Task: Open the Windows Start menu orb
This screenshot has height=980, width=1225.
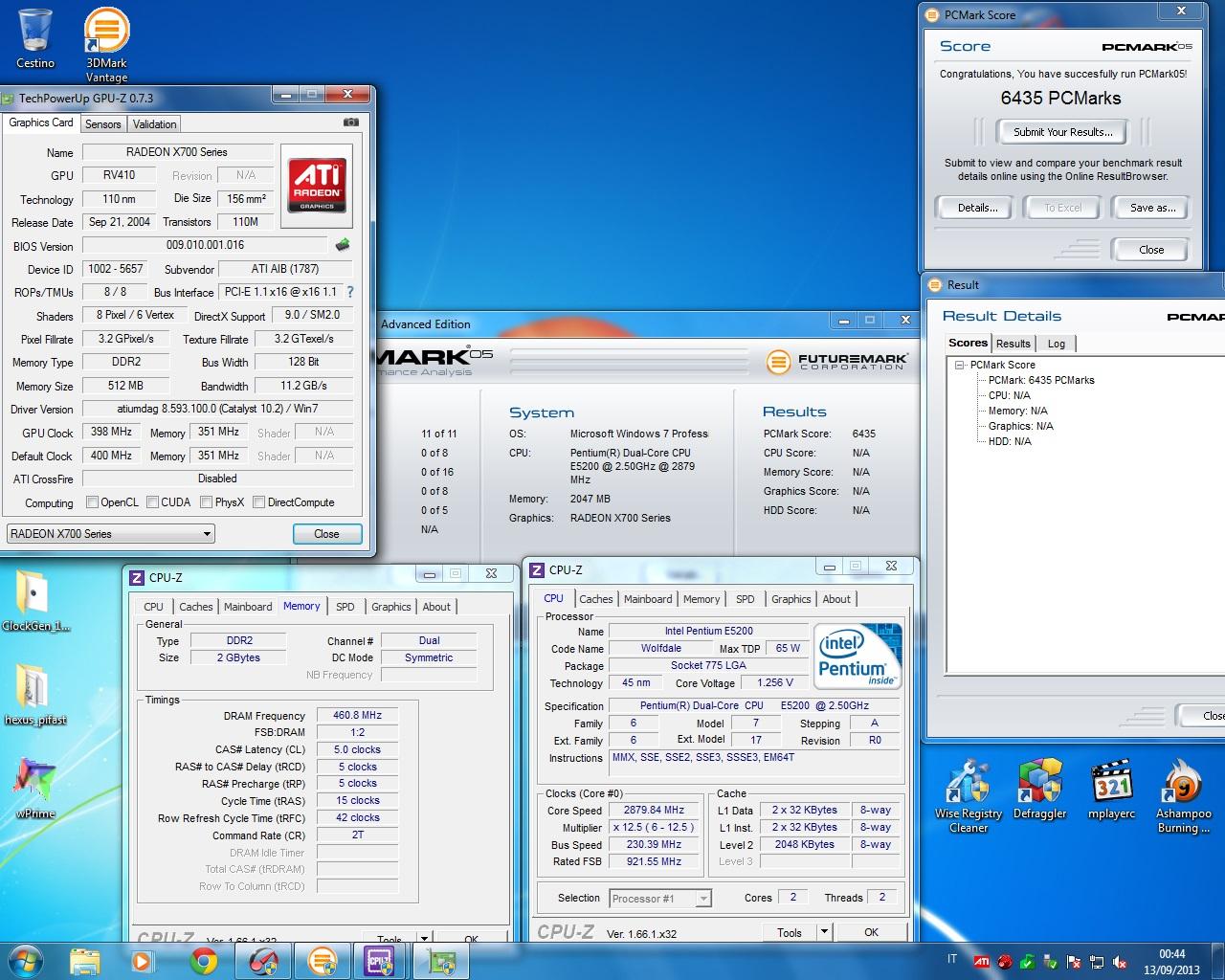Action: 25,960
